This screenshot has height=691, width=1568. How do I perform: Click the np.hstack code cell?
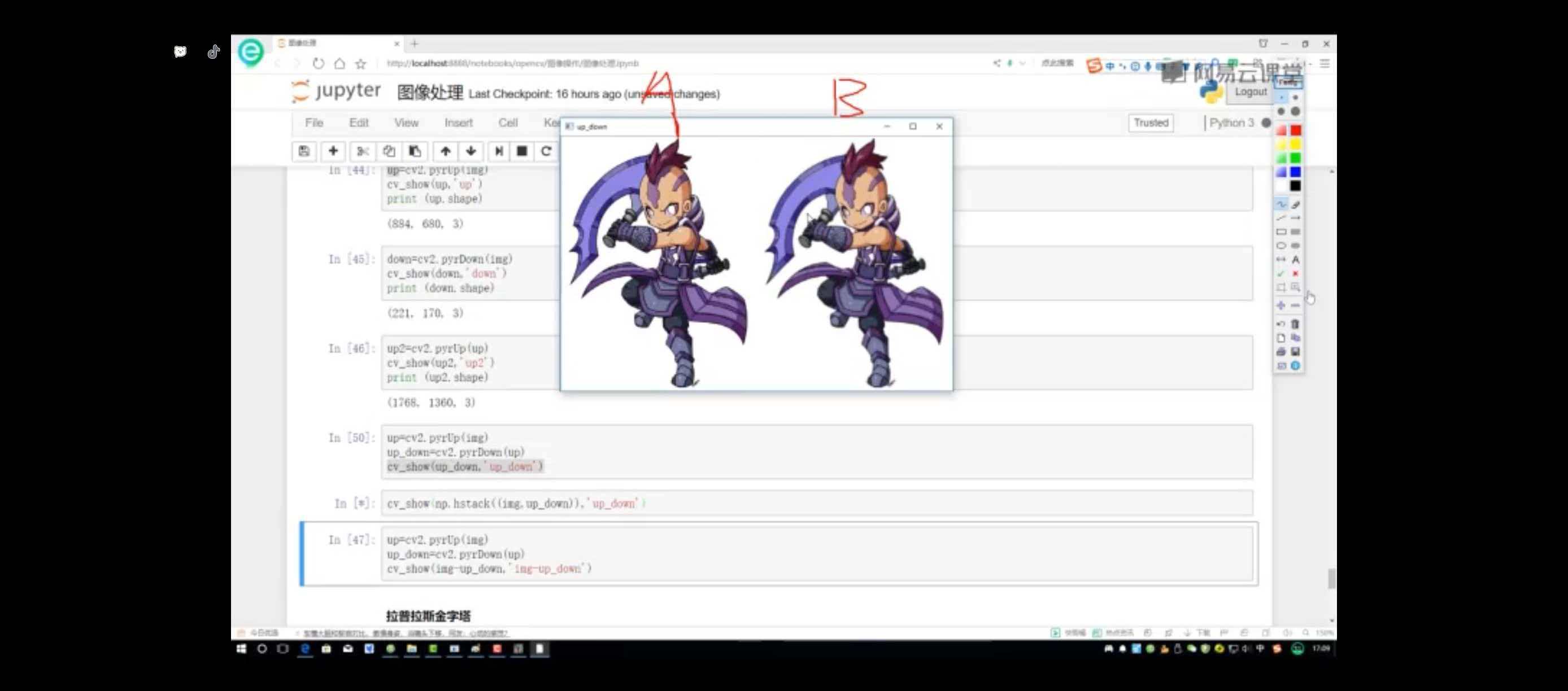817,504
